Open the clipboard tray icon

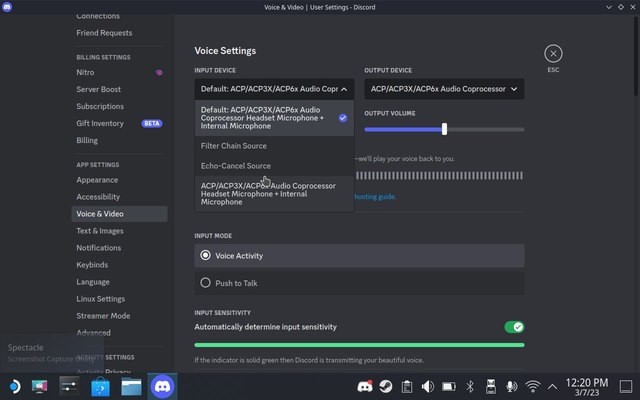[407, 386]
